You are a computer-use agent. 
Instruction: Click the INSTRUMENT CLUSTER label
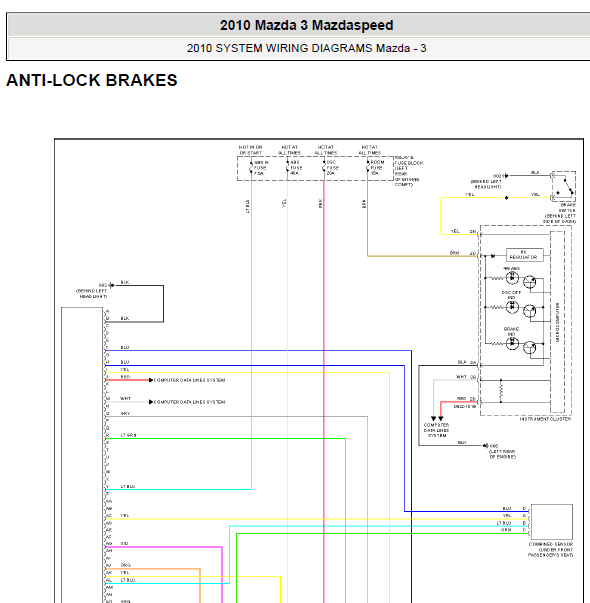click(x=545, y=419)
